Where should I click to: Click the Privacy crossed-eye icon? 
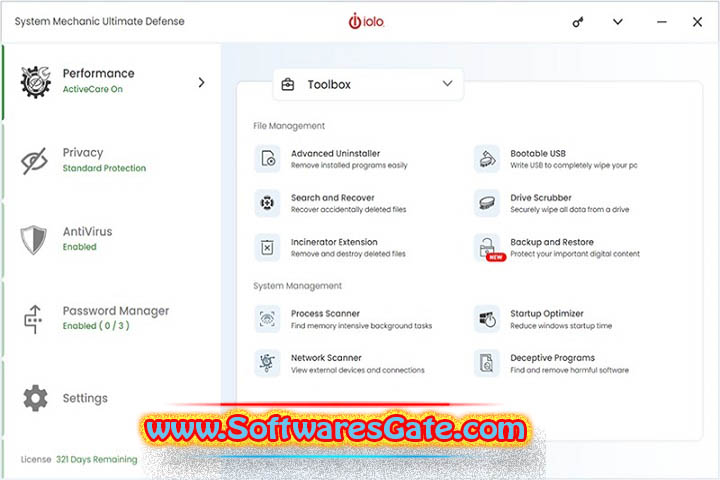click(x=34, y=161)
